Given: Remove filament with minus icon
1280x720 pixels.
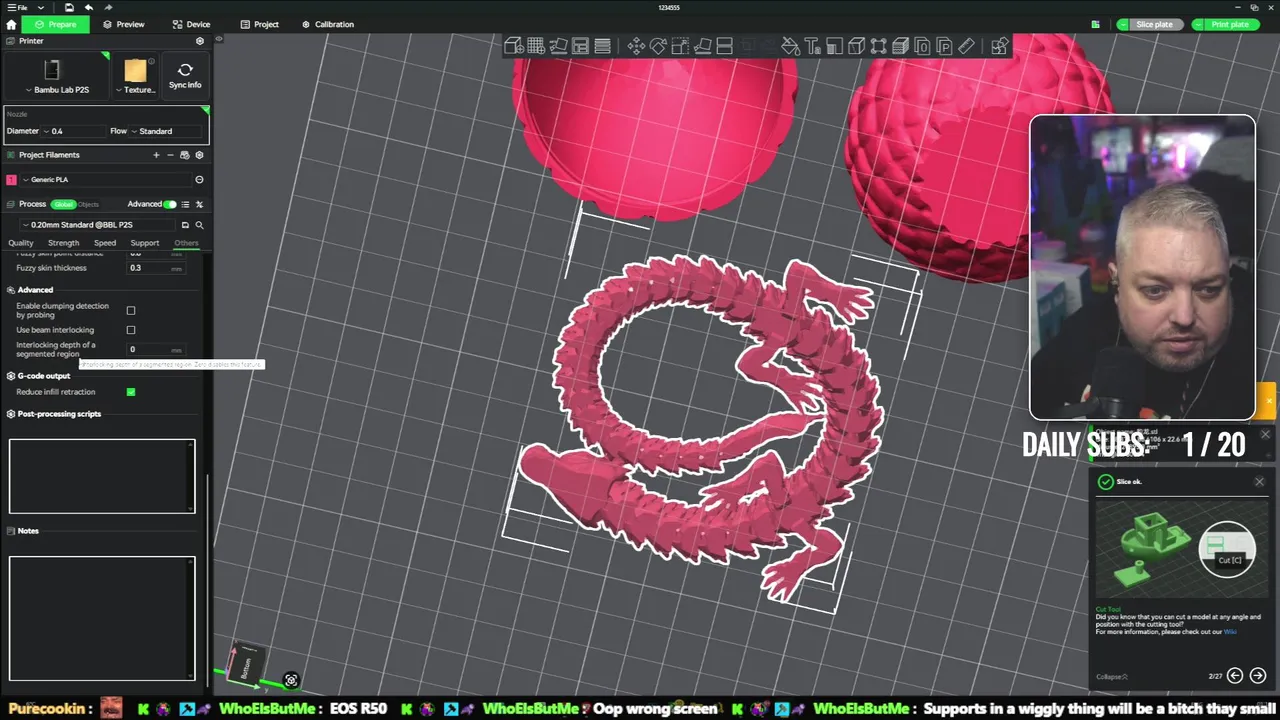Looking at the screenshot, I should coord(170,155).
